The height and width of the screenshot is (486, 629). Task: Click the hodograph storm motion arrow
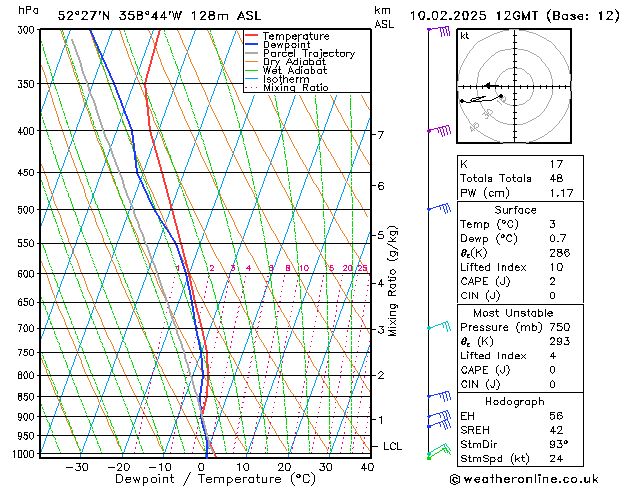485,87
